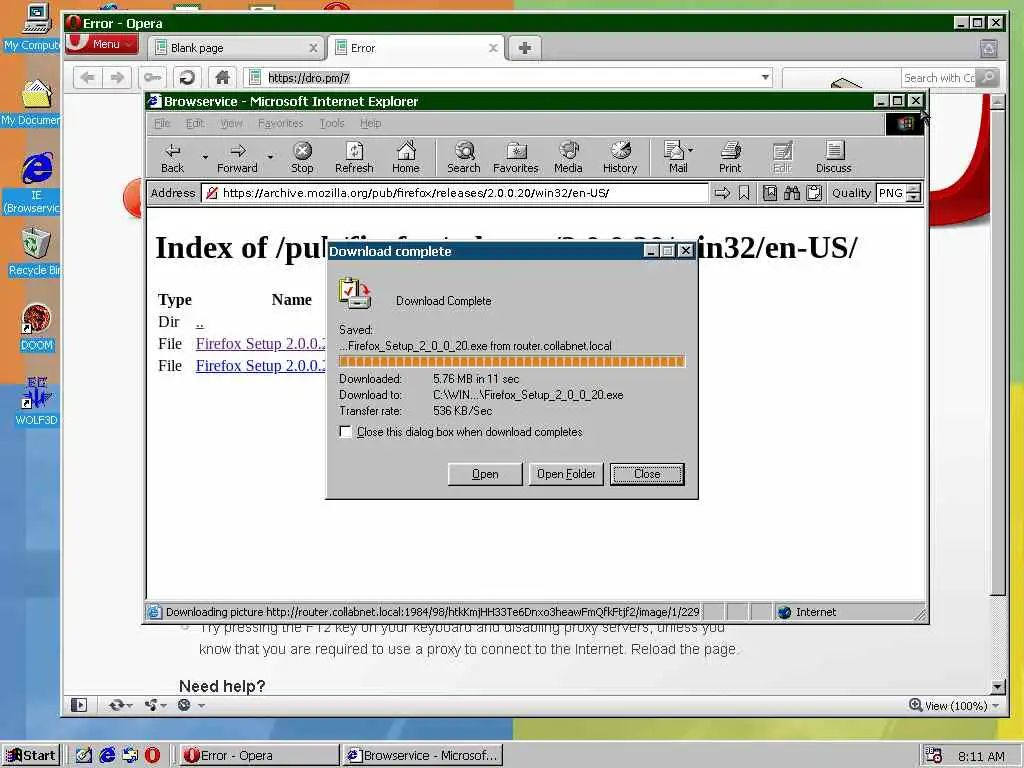Click the bookmark icon beside the Go arrow
Screen dimensions: 1024x768
[744, 193]
